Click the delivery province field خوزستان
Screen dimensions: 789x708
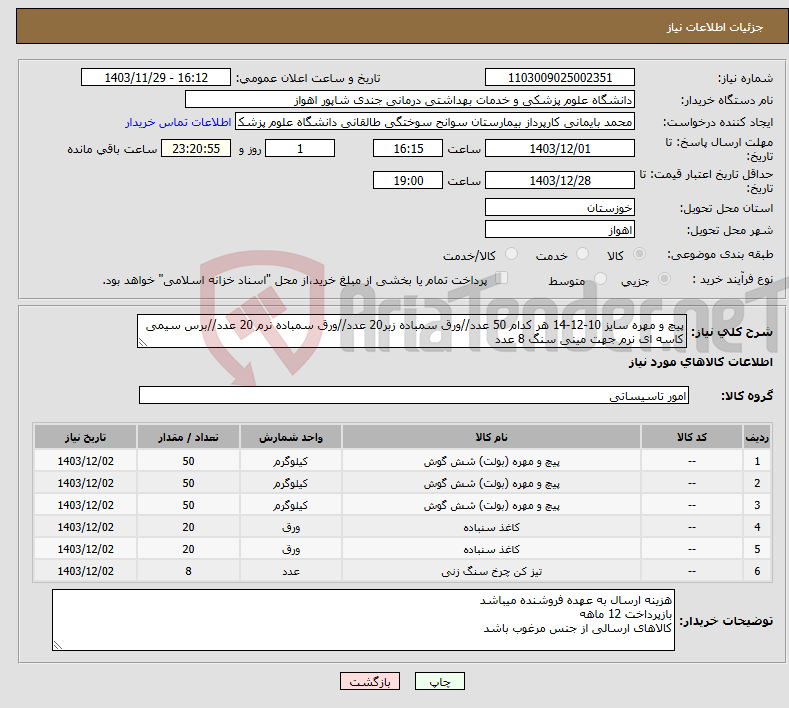click(560, 207)
